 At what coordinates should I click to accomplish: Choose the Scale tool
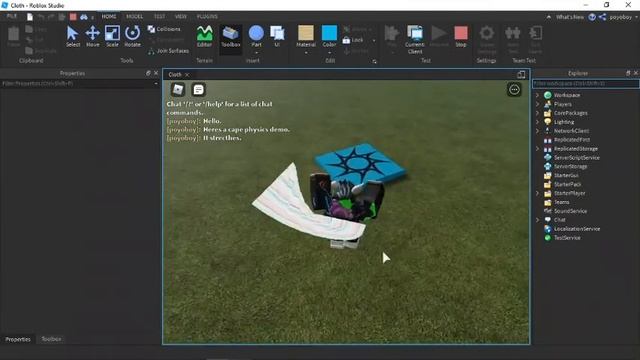112,36
